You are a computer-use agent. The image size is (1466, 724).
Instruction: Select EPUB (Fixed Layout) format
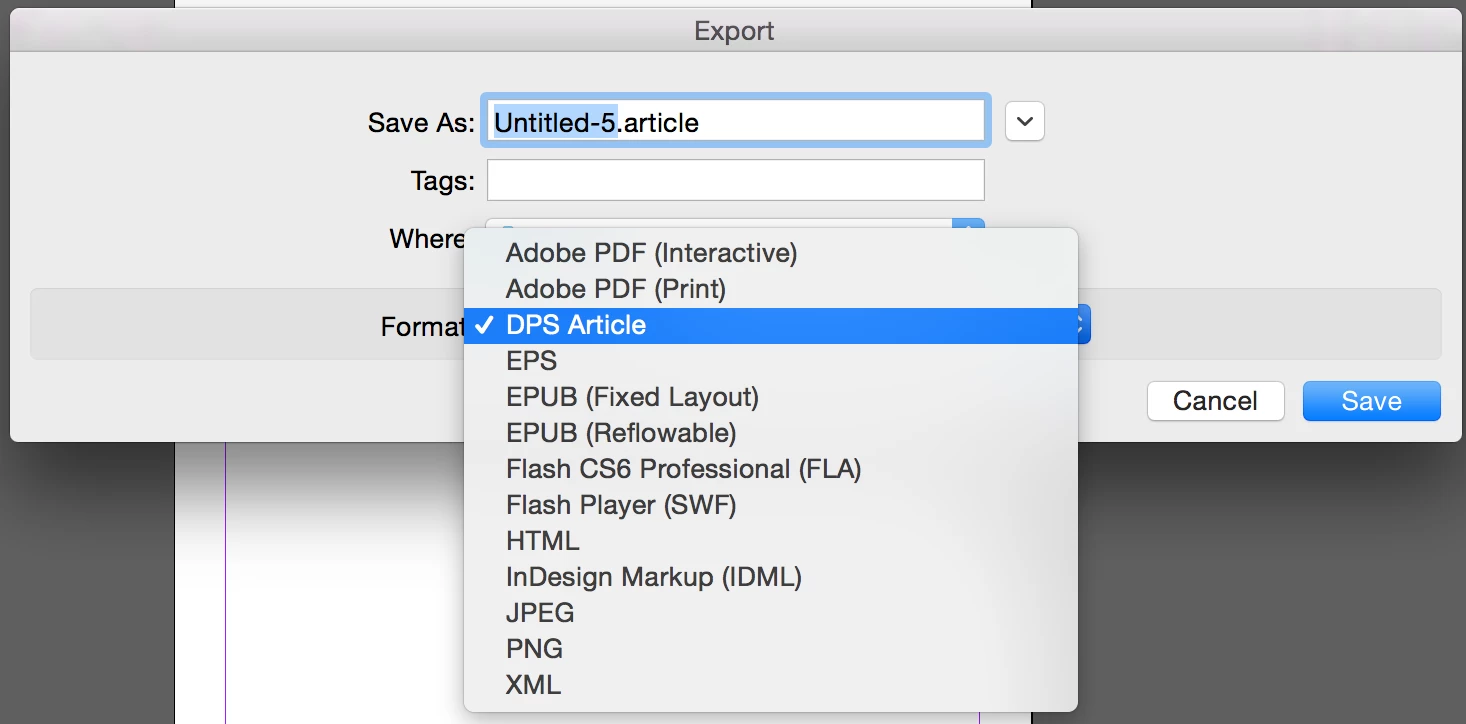coord(771,397)
